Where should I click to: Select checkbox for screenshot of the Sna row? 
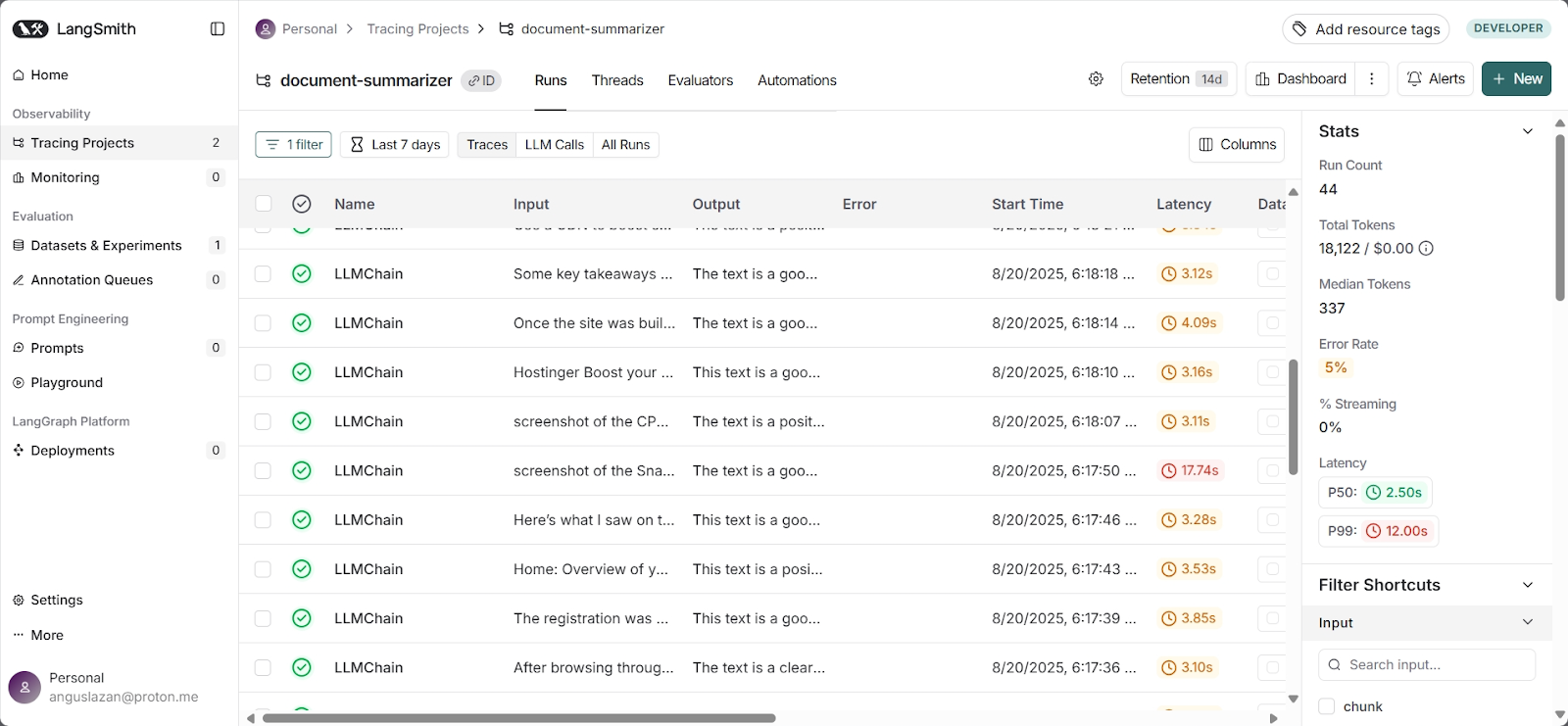263,471
